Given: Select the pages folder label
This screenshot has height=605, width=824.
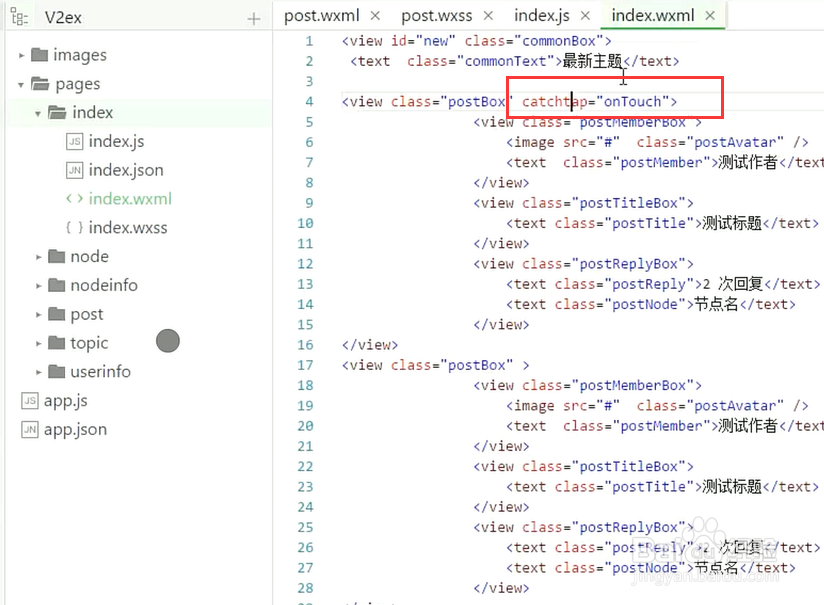Looking at the screenshot, I should pyautogui.click(x=78, y=84).
